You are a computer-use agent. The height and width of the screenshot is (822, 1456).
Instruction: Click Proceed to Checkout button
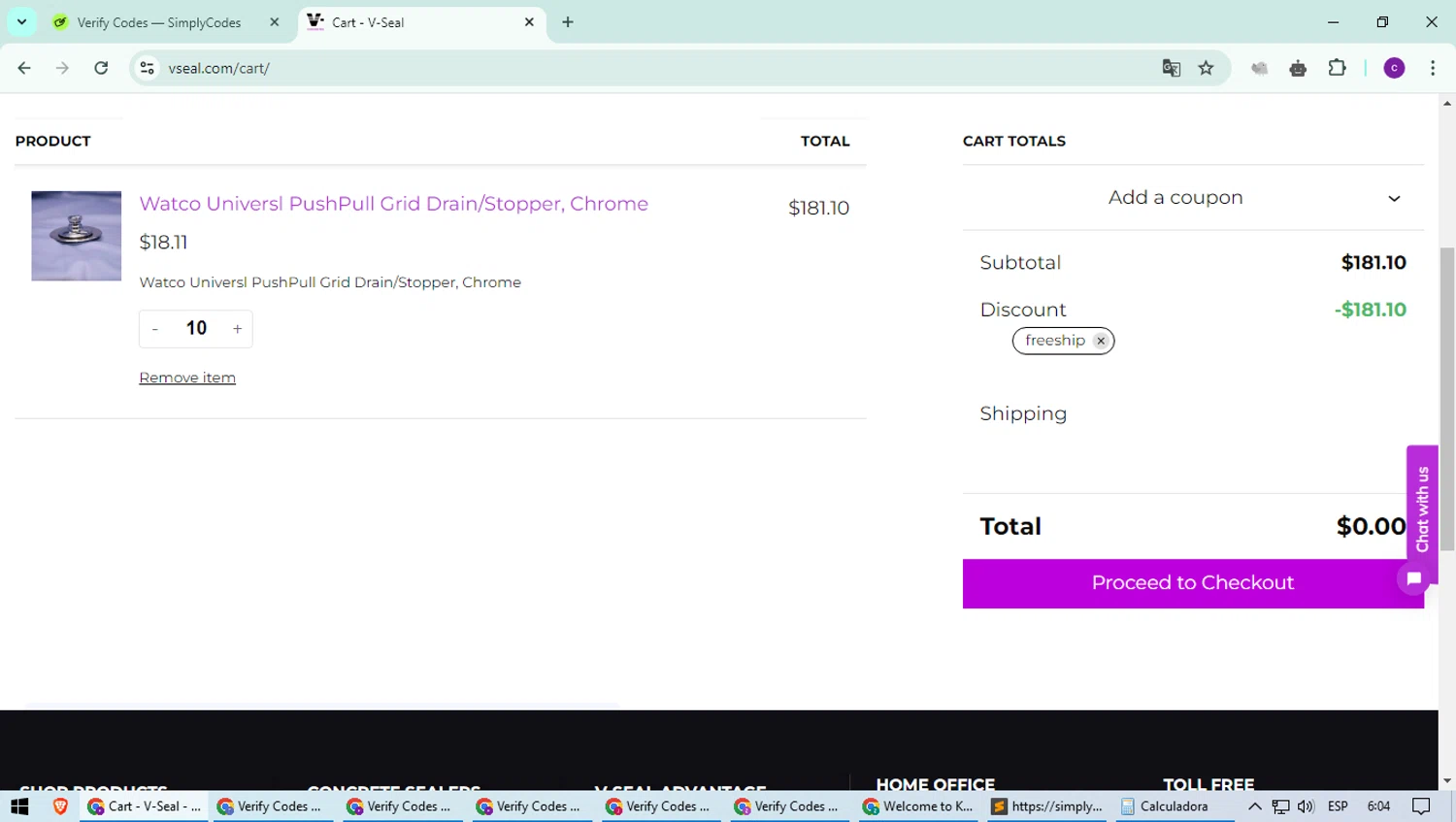(x=1193, y=583)
